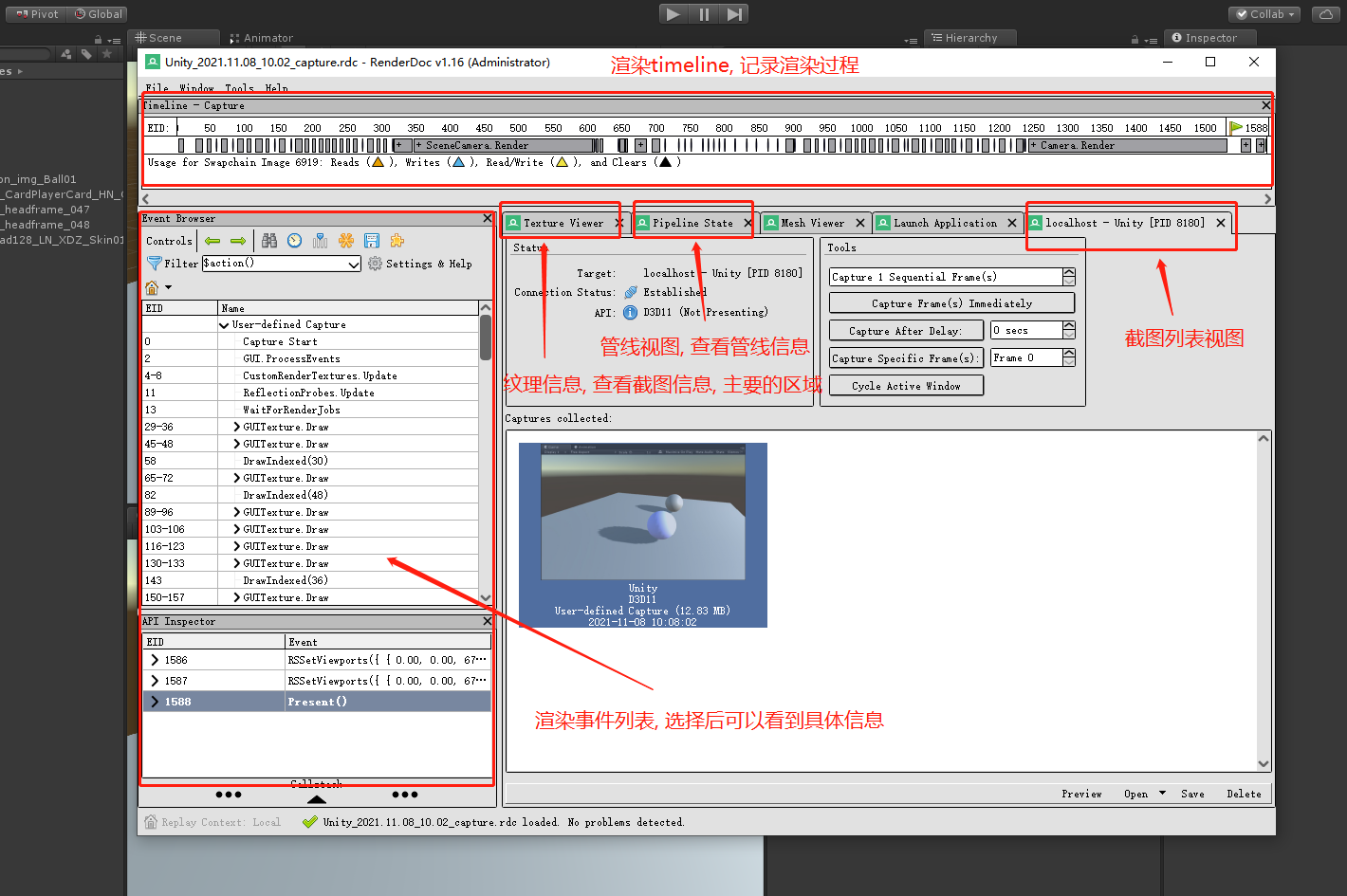The image size is (1347, 896).
Task: Click the Unity Step frame button
Action: coord(734,14)
